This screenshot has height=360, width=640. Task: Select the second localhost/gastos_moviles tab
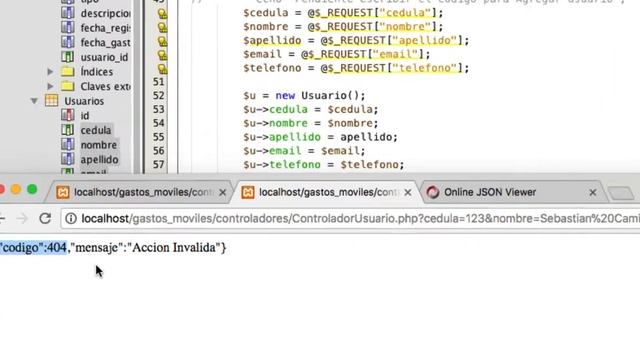coord(328,192)
